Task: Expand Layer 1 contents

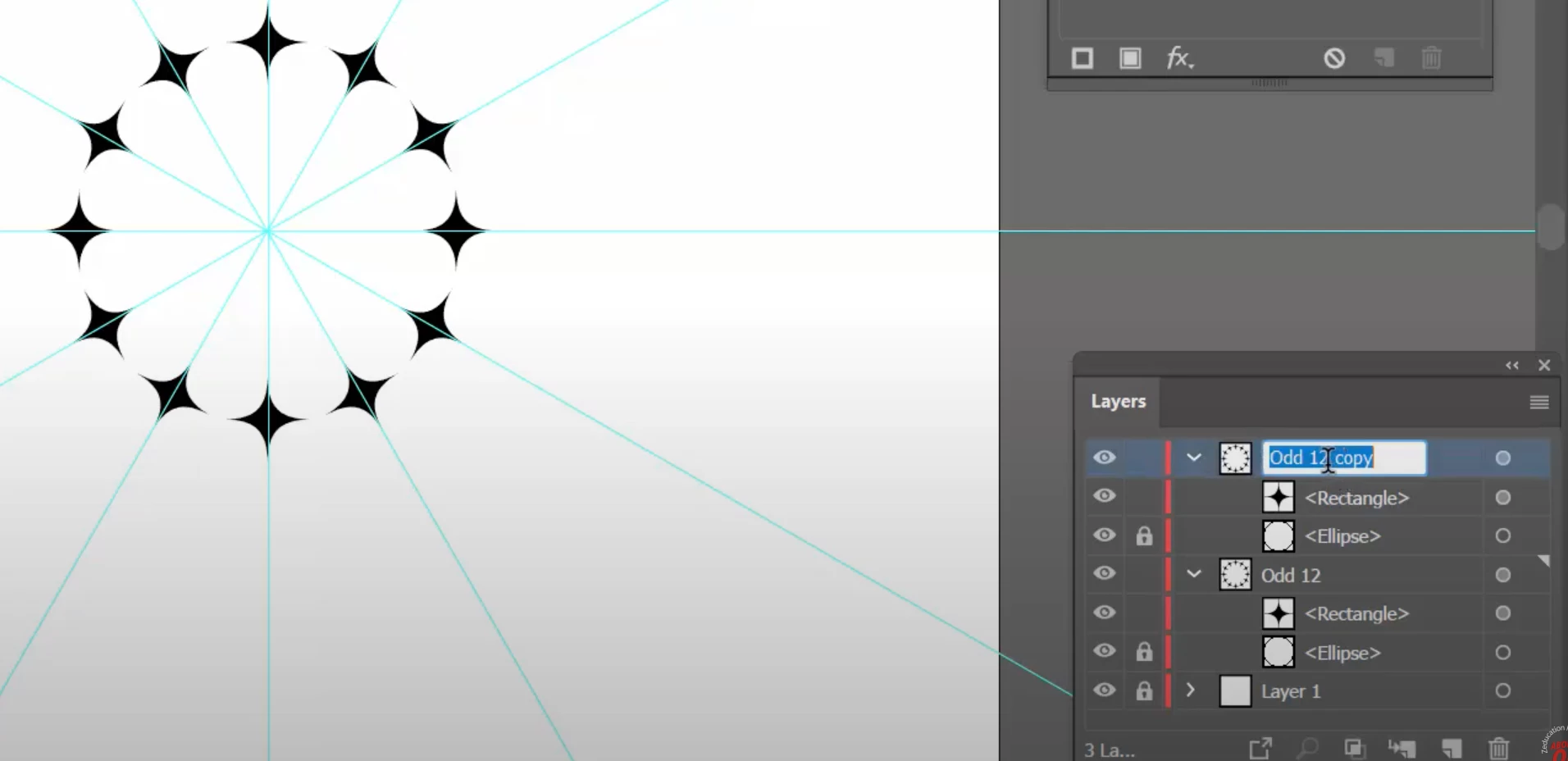Action: click(1191, 690)
